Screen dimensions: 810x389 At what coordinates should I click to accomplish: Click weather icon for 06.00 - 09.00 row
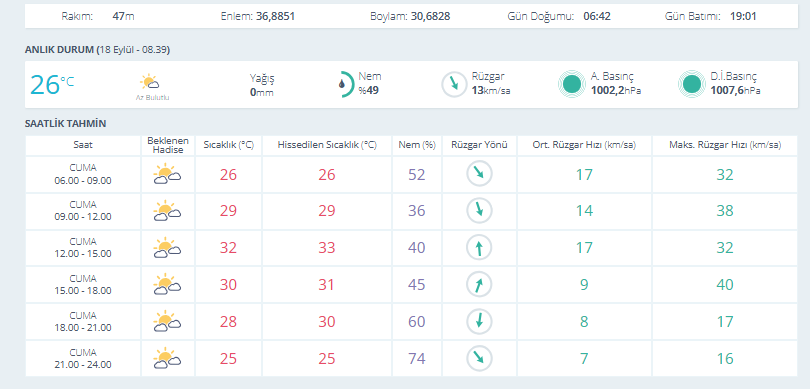point(167,174)
